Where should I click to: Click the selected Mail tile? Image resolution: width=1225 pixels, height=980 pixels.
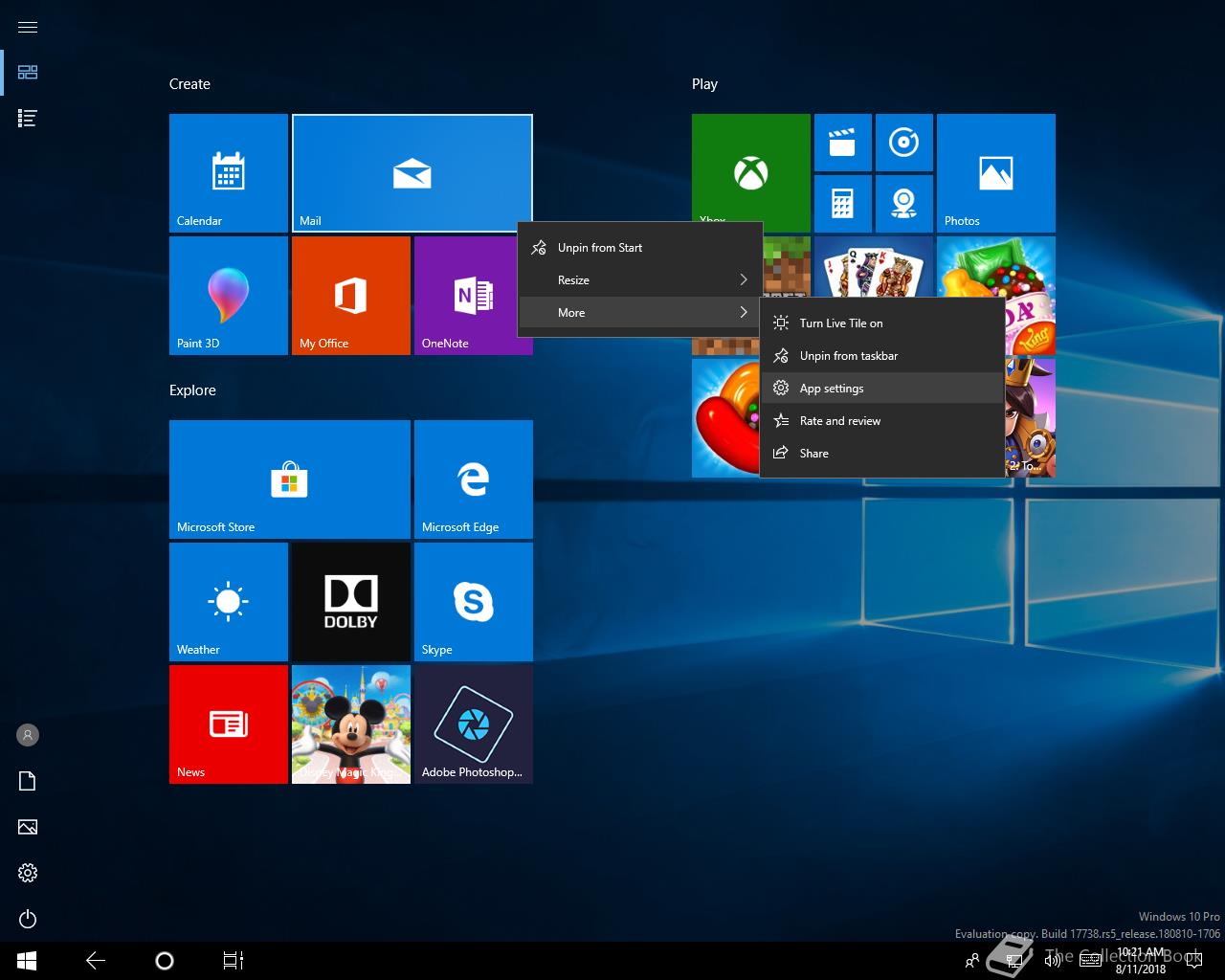pyautogui.click(x=412, y=173)
